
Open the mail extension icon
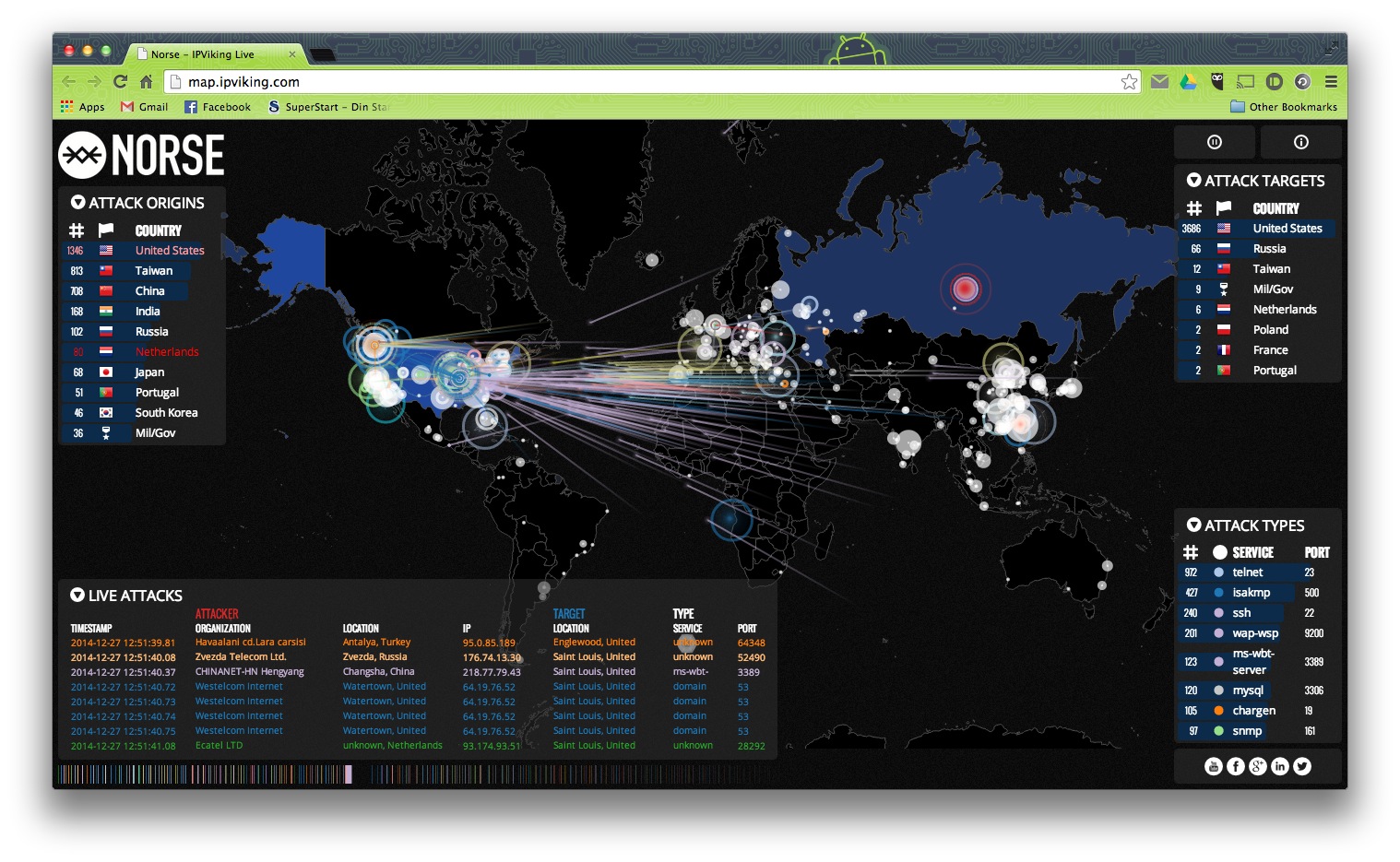coord(1160,81)
